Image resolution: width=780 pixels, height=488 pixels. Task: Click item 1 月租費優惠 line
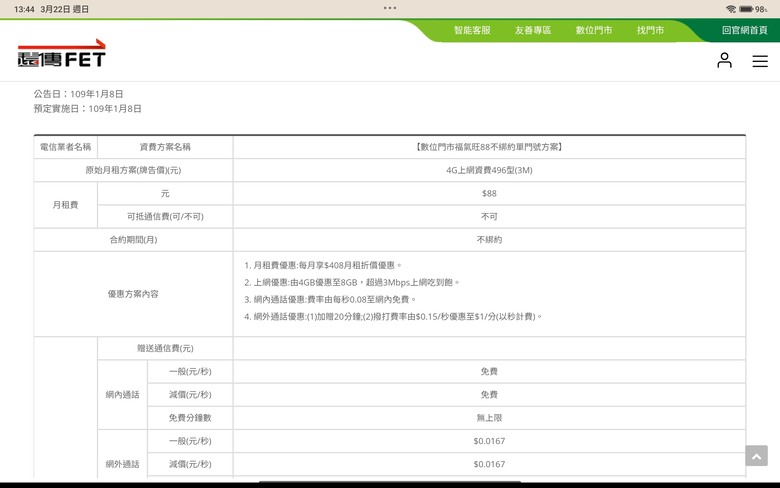[x=323, y=265]
